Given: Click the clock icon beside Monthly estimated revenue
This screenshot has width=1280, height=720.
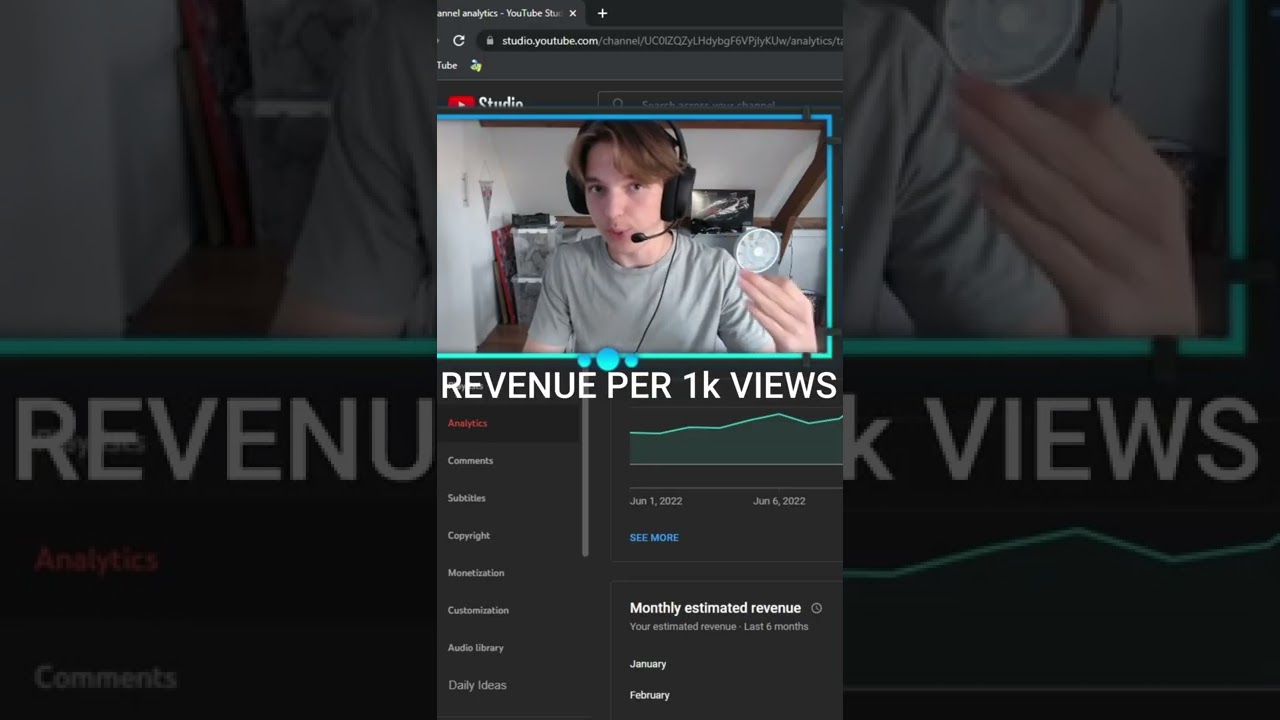Looking at the screenshot, I should pos(817,608).
